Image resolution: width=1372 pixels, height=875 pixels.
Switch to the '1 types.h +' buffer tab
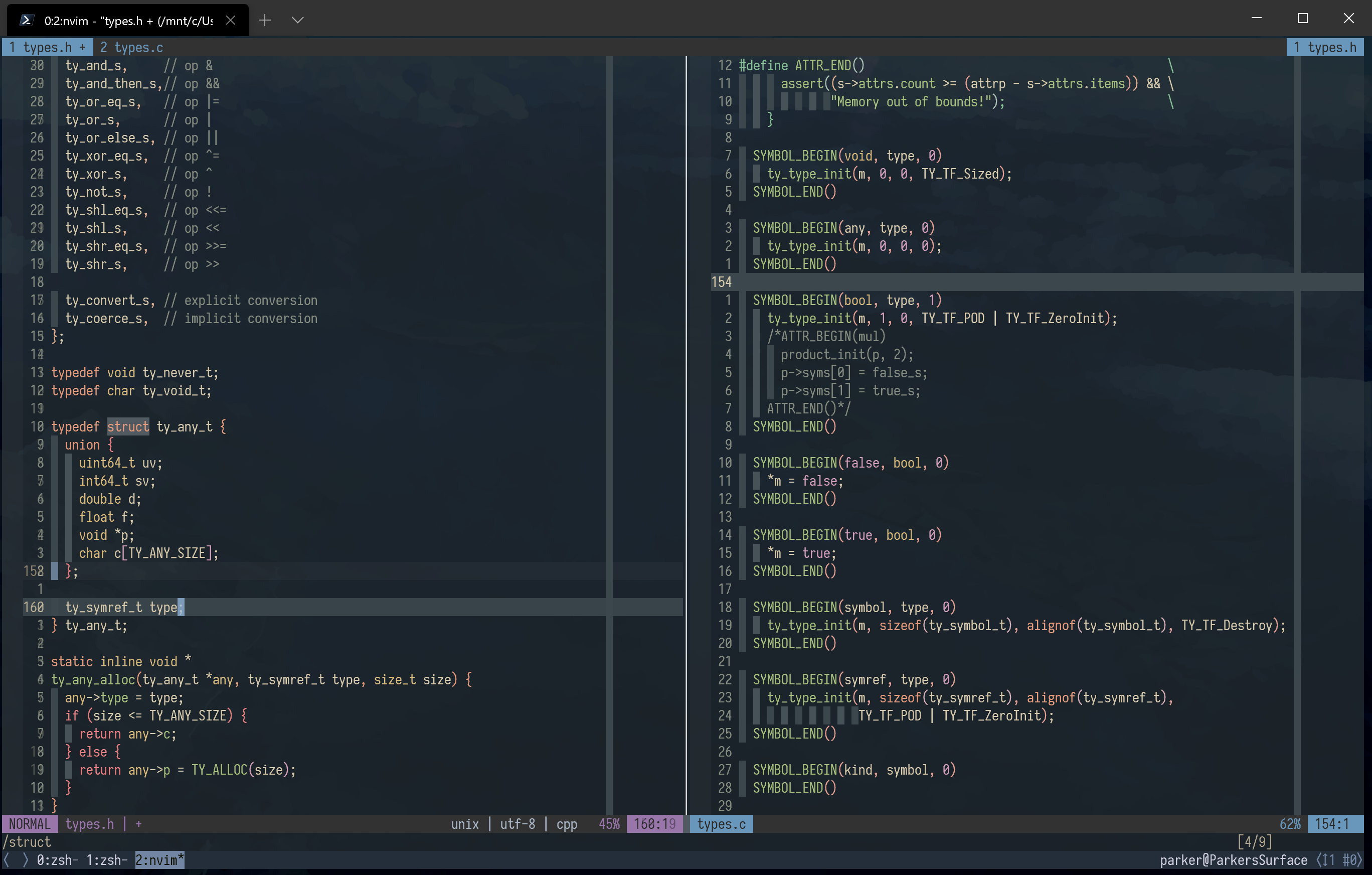47,47
